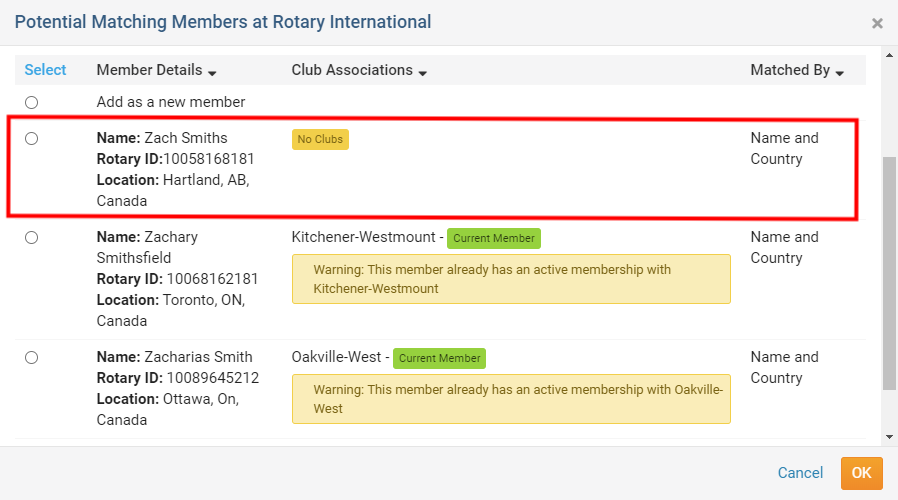Click the yellow No Clubs badge
898x500 pixels.
tap(320, 139)
